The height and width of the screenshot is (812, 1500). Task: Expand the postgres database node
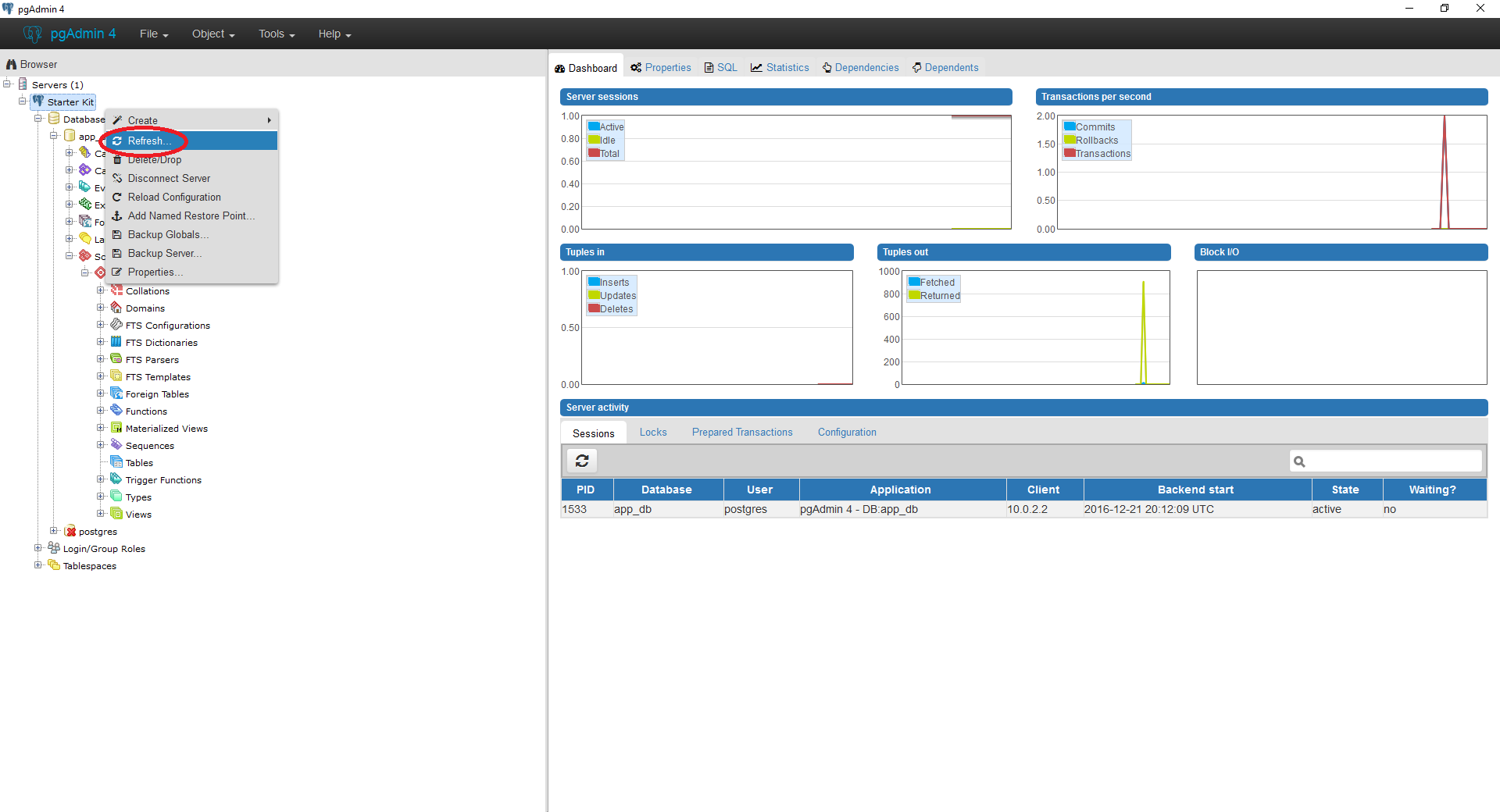click(54, 531)
